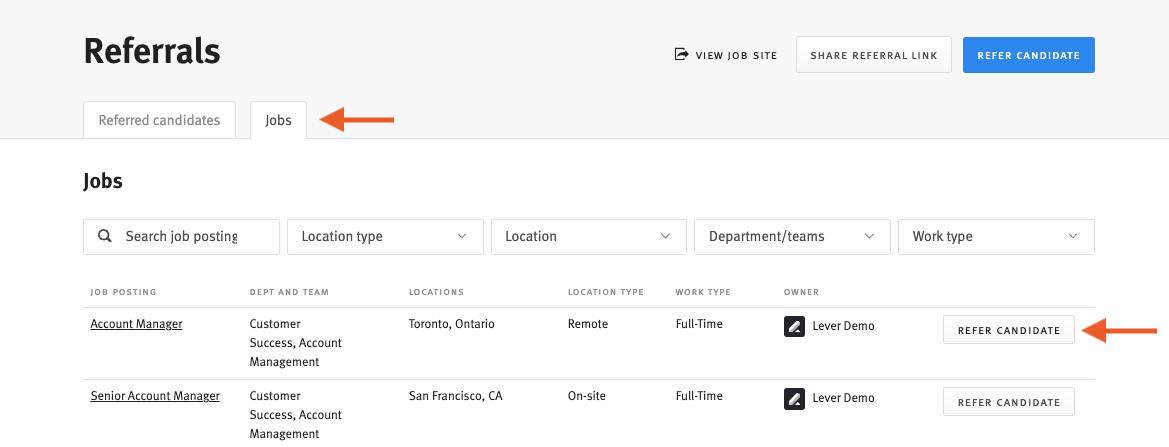Open the Account Manager job posting link
This screenshot has width=1169, height=447.
136,324
